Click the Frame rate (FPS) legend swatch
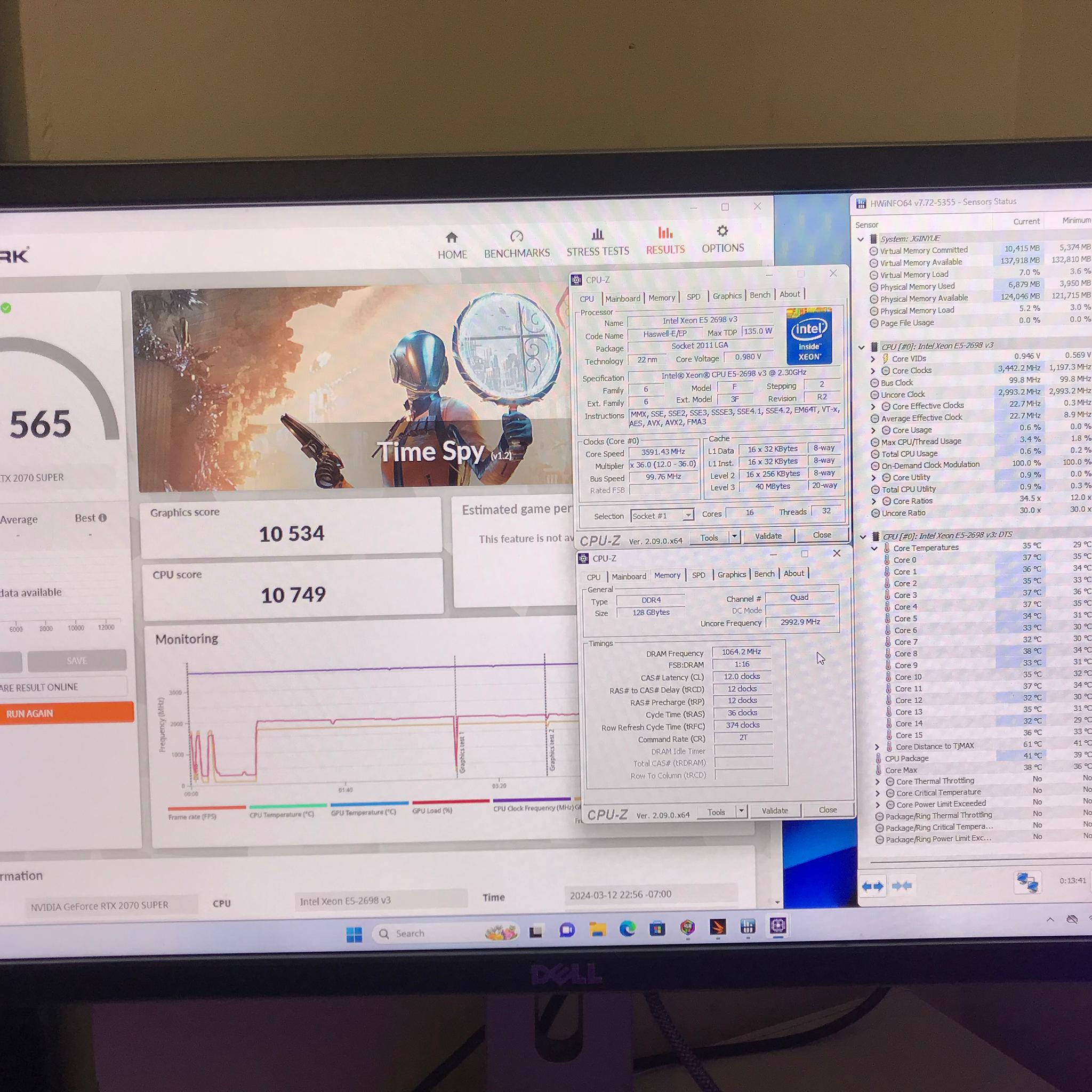 pyautogui.click(x=206, y=807)
